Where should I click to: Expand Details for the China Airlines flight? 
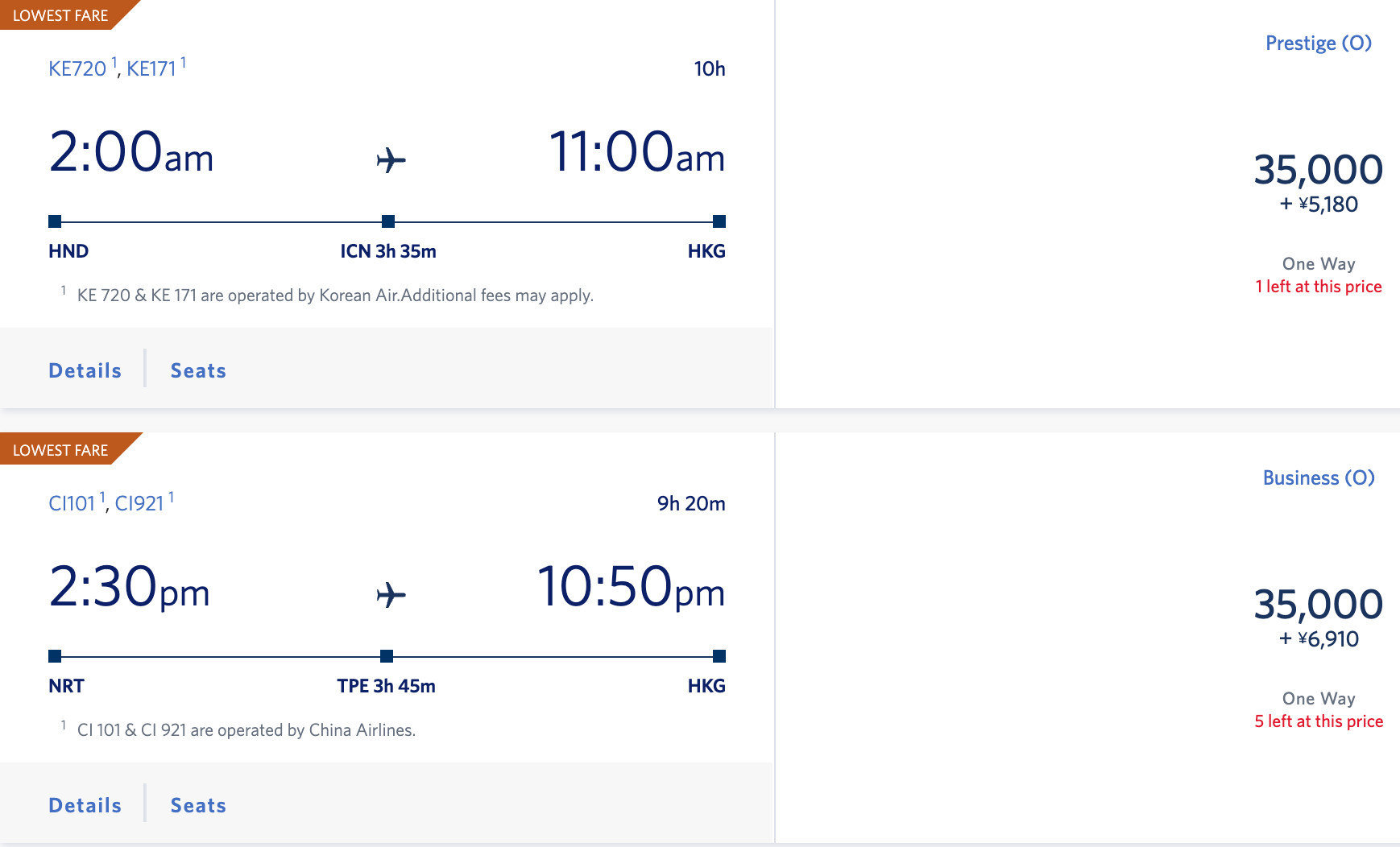[85, 804]
